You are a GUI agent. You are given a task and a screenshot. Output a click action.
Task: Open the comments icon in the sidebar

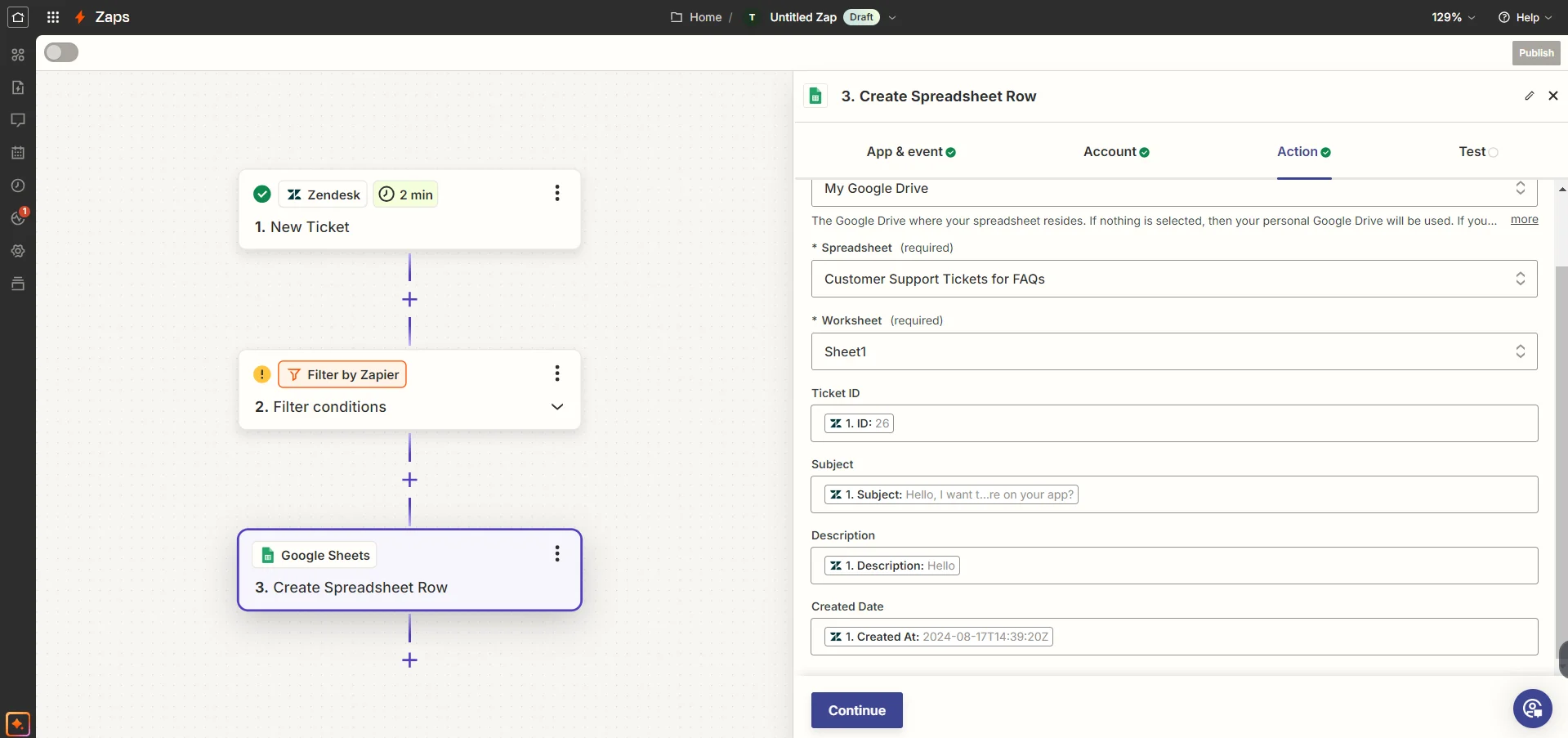pos(18,120)
